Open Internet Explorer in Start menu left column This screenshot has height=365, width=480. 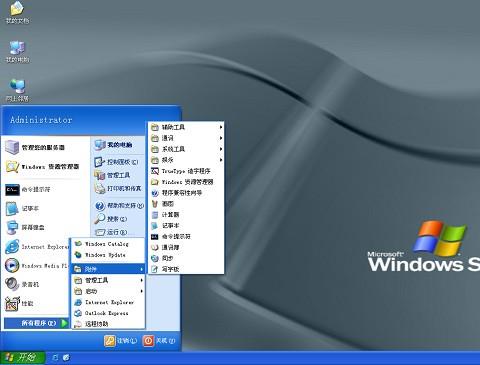[x=37, y=247]
